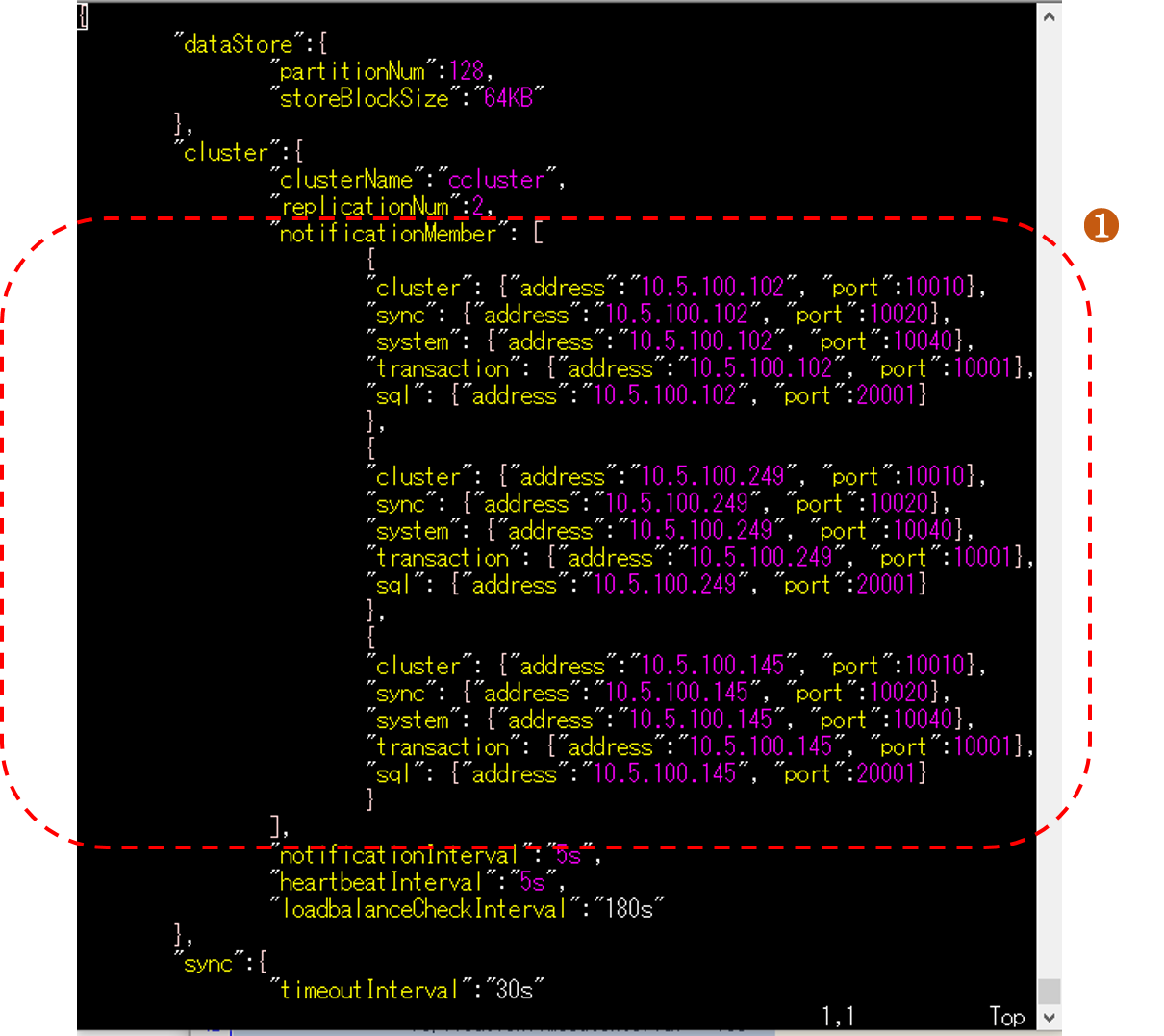Viewport: 1164px width, 1036px height.
Task: Place cursor on the notificationMember key
Action: tap(388, 234)
